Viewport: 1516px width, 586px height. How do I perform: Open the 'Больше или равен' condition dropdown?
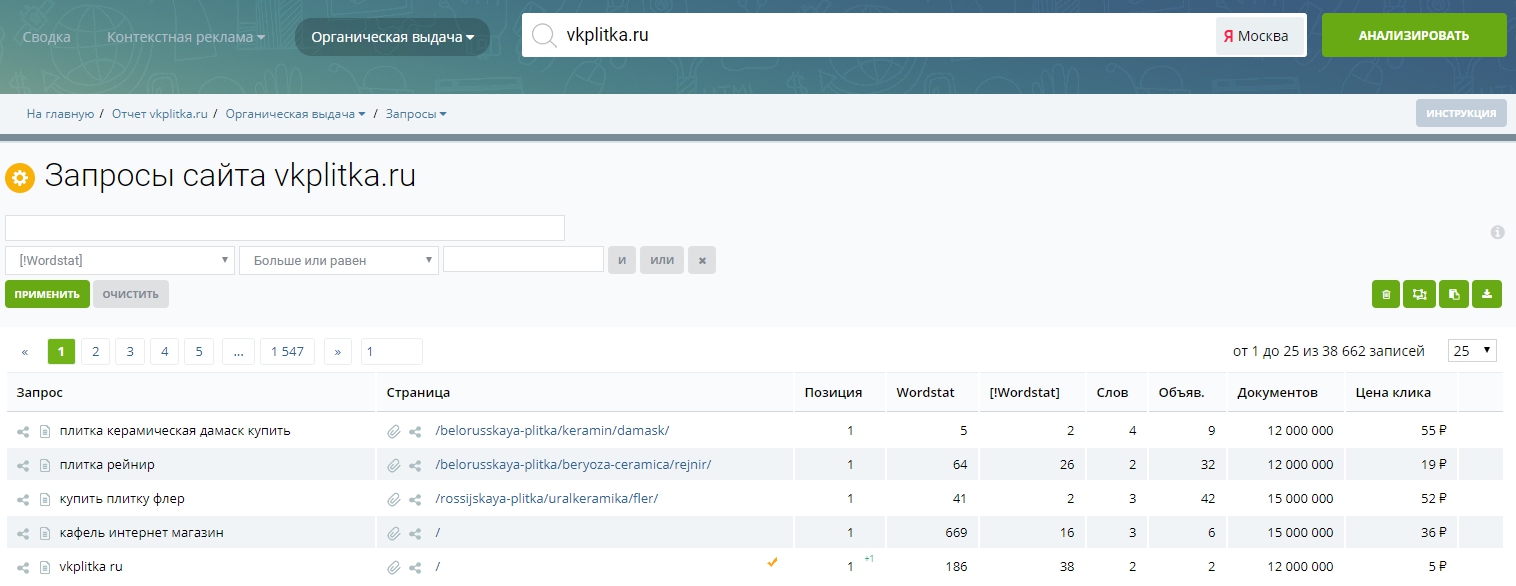pyautogui.click(x=339, y=260)
